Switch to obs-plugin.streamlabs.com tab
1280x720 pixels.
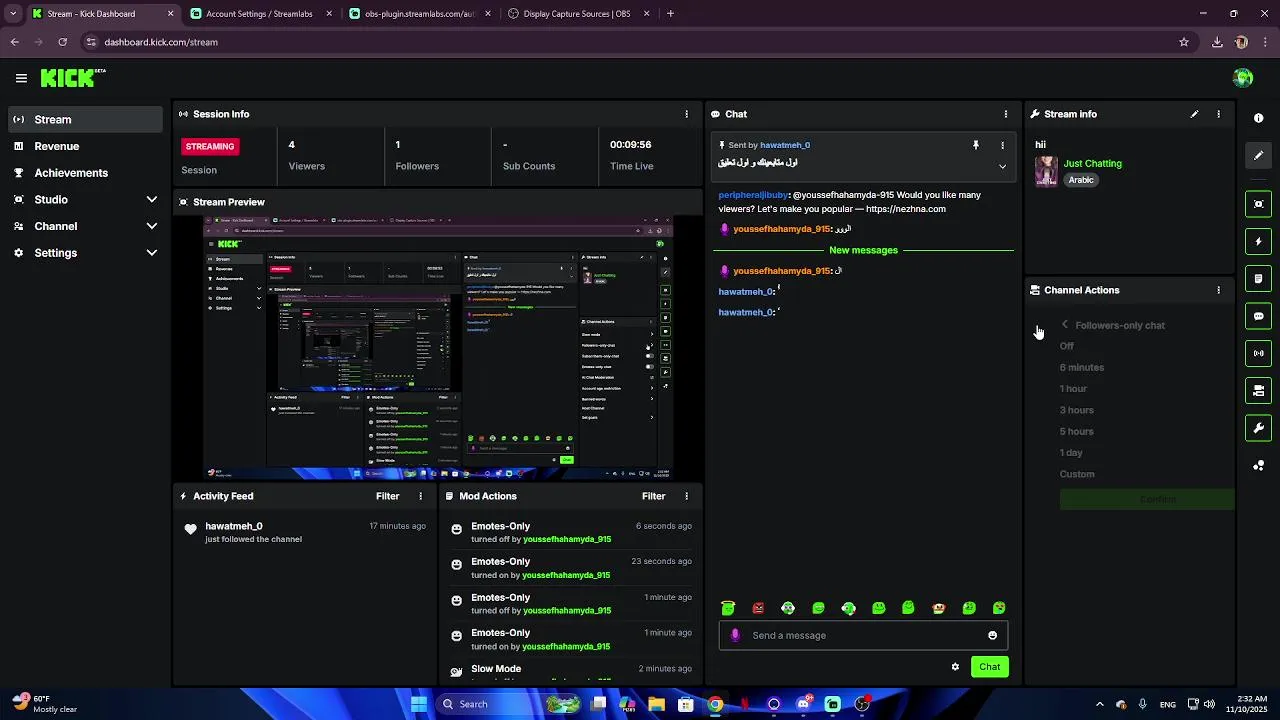click(x=418, y=14)
